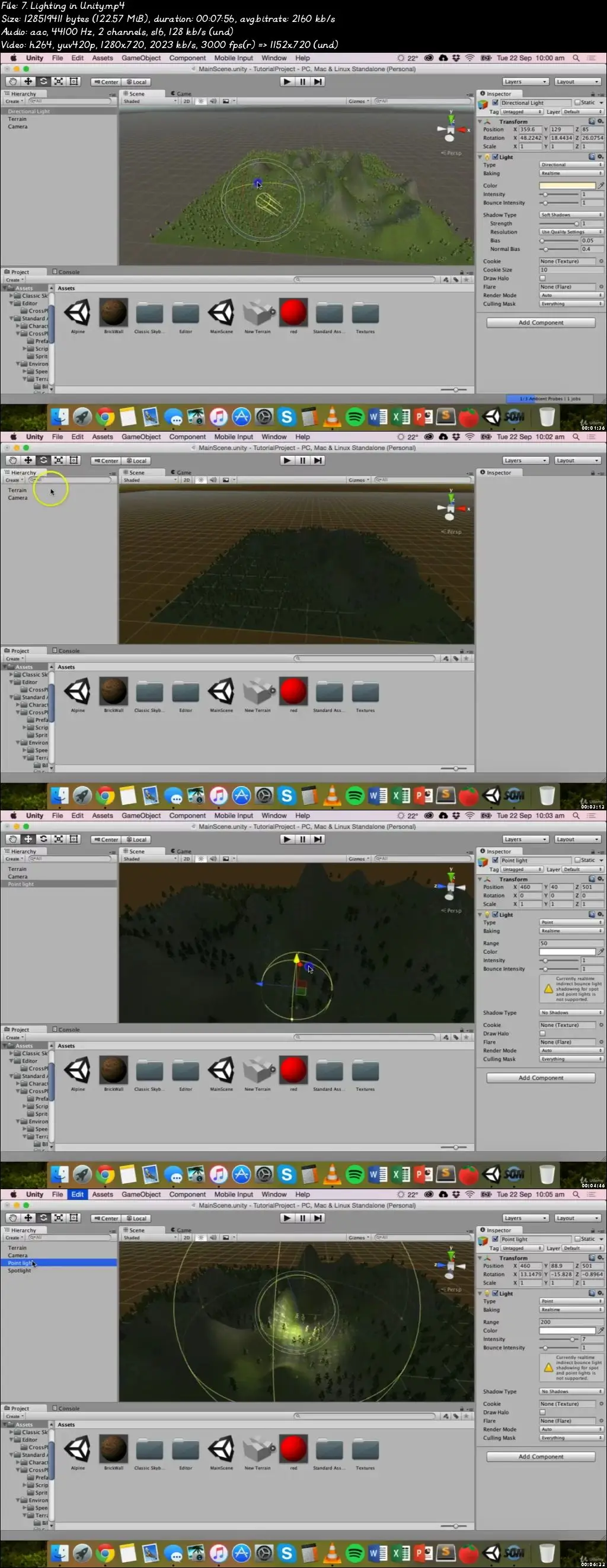Collapse the Transform component foldout in the 10:00 am frame
Screen dimensions: 607x1568
pos(480,121)
